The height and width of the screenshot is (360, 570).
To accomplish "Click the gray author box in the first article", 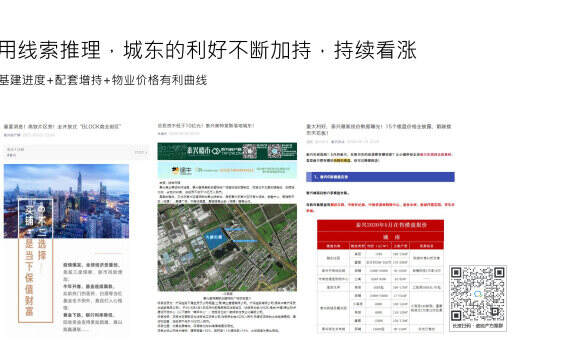I will point(76,152).
